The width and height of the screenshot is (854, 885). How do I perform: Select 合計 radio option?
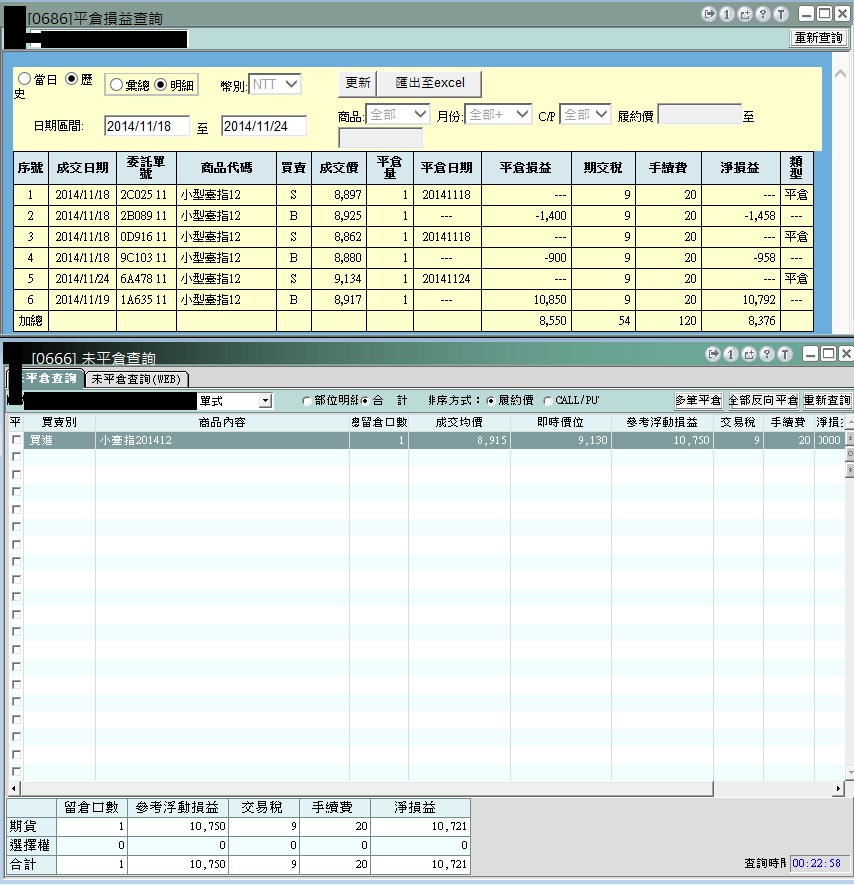pyautogui.click(x=365, y=401)
